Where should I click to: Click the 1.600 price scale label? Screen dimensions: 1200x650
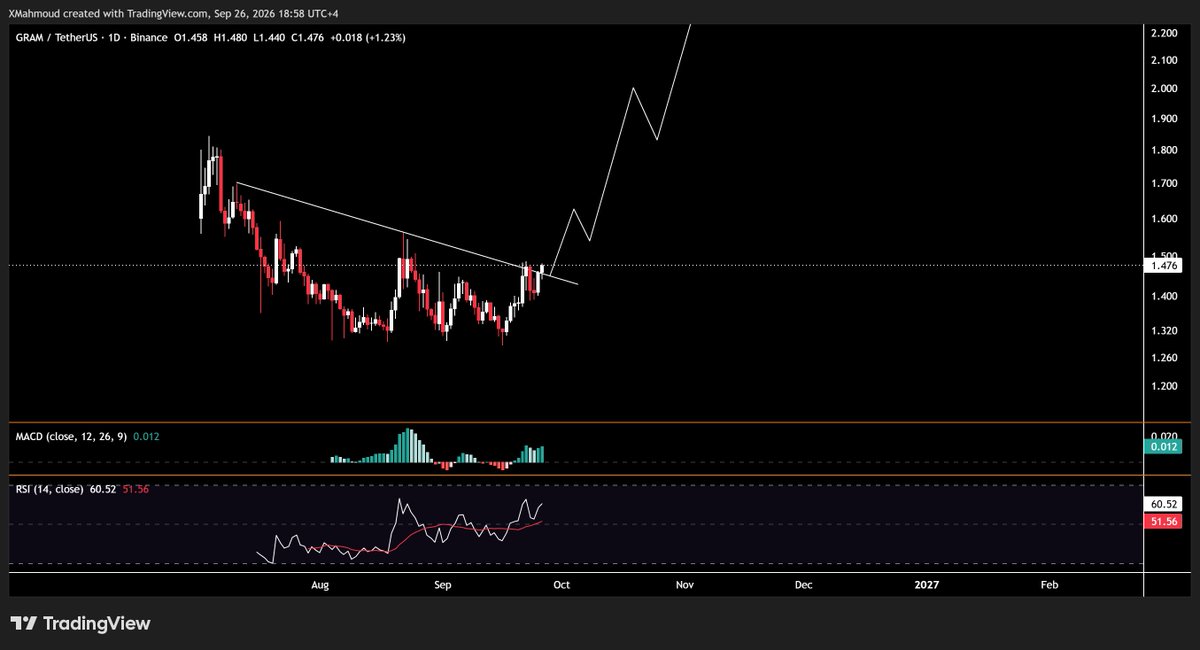[x=1162, y=219]
